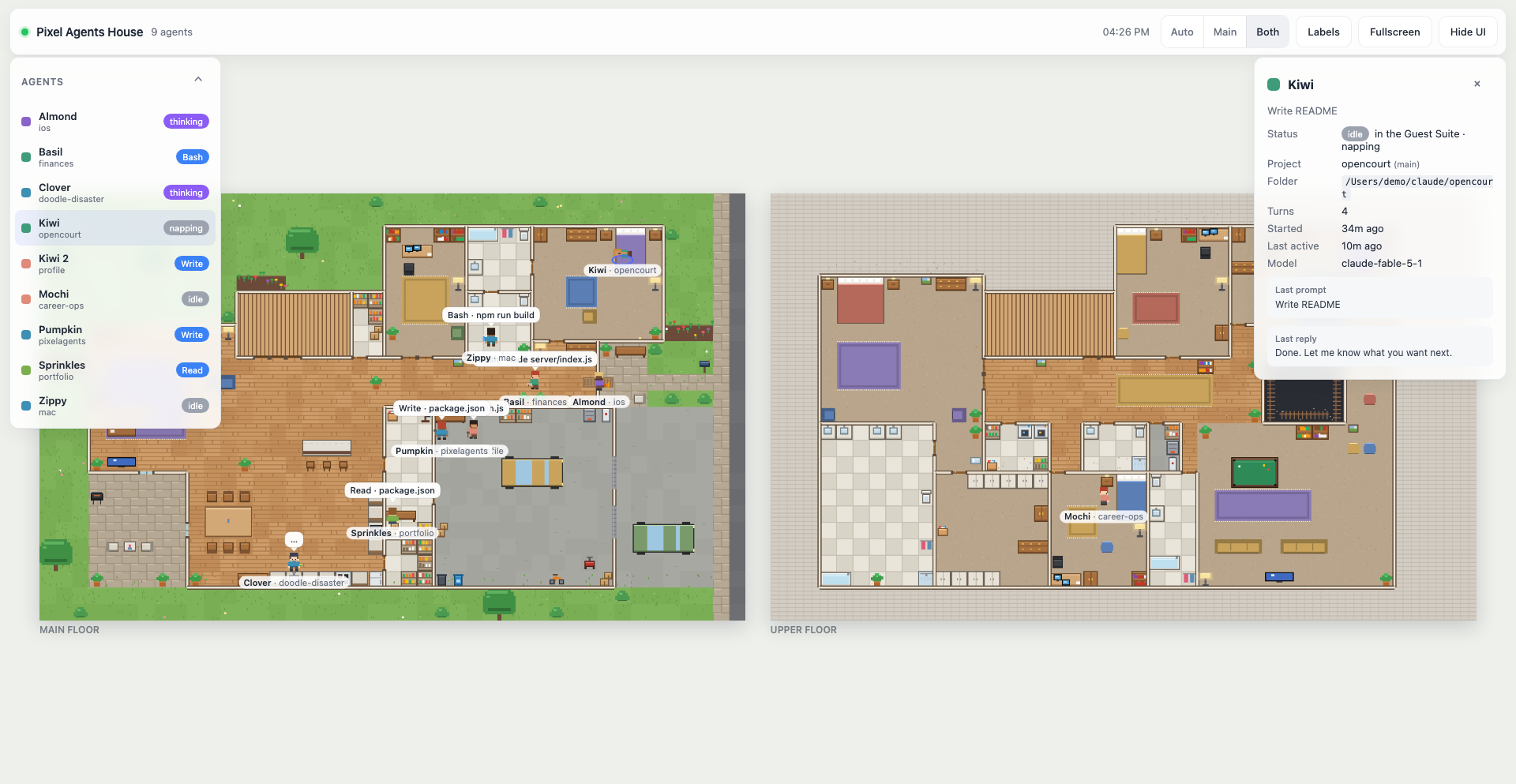Viewport: 1516px width, 784px height.
Task: Select Mochi agent row
Action: pos(115,299)
